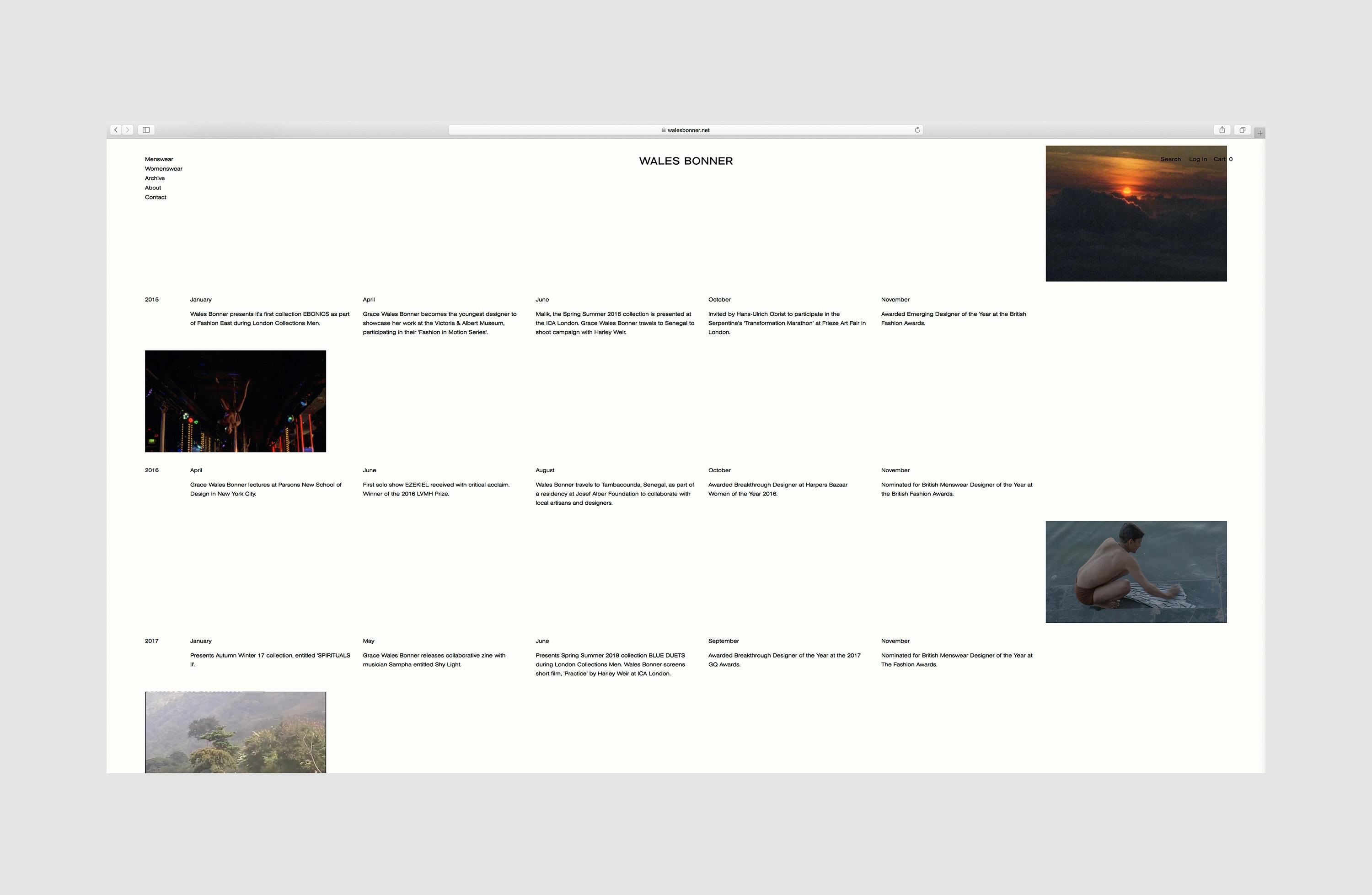
Task: Click the Log in link
Action: tap(1197, 159)
